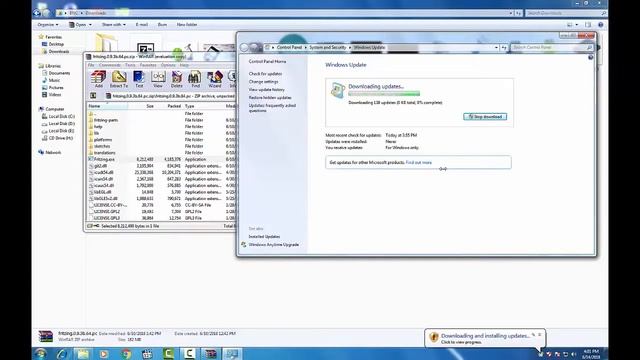The height and width of the screenshot is (360, 640).
Task: Select LICENSE.GPL2 file in WinRAR
Action: tap(107, 211)
